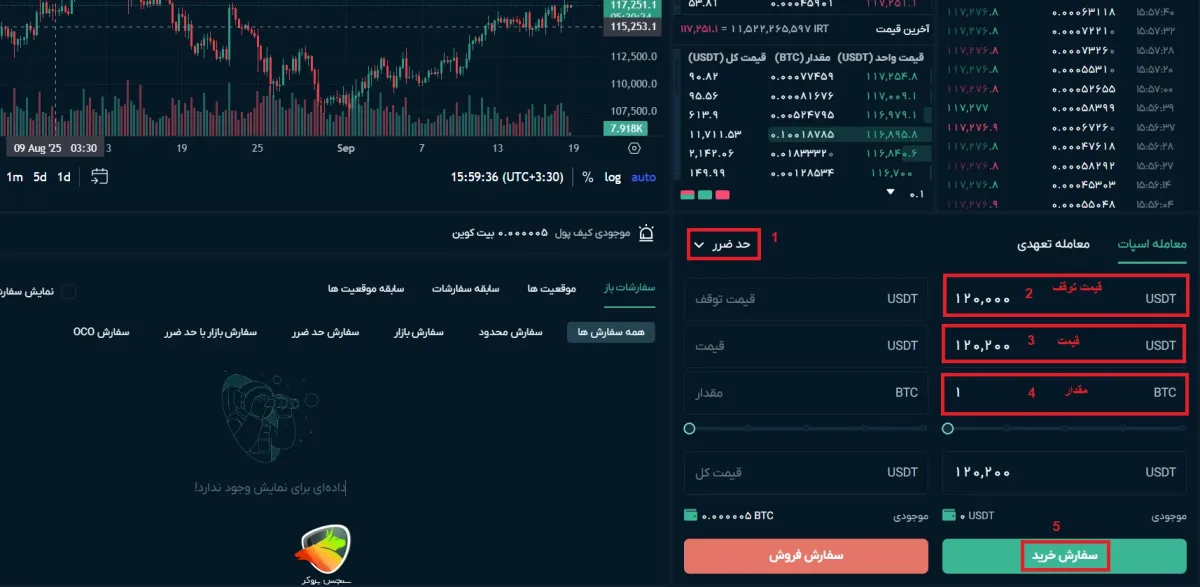
Task: Click the green سفارش خرید button
Action: 1066,555
